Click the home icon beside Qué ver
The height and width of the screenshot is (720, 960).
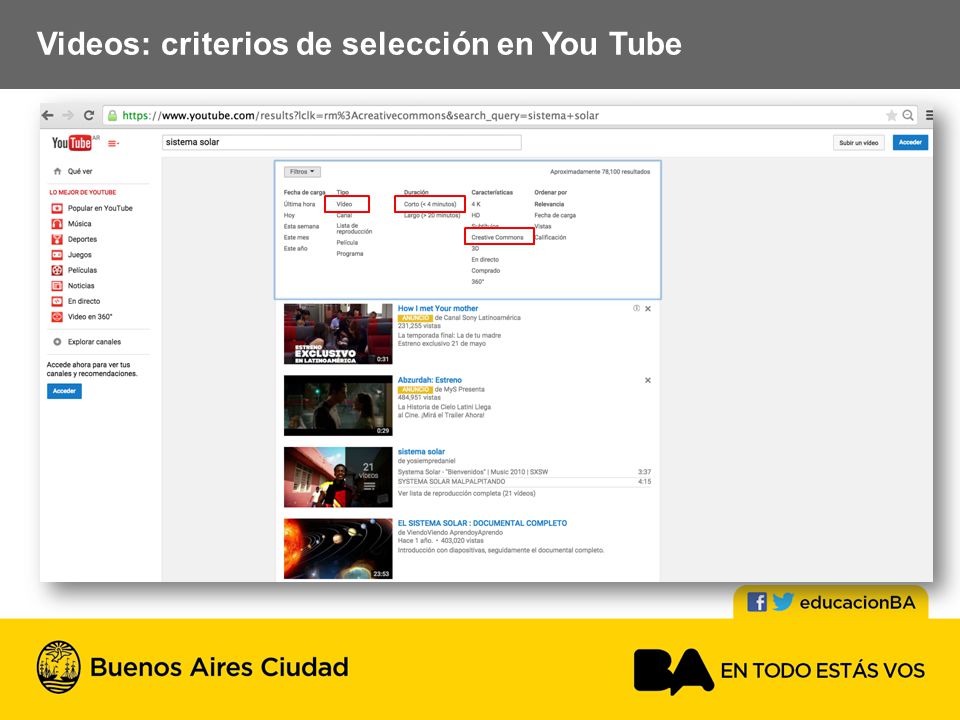58,171
